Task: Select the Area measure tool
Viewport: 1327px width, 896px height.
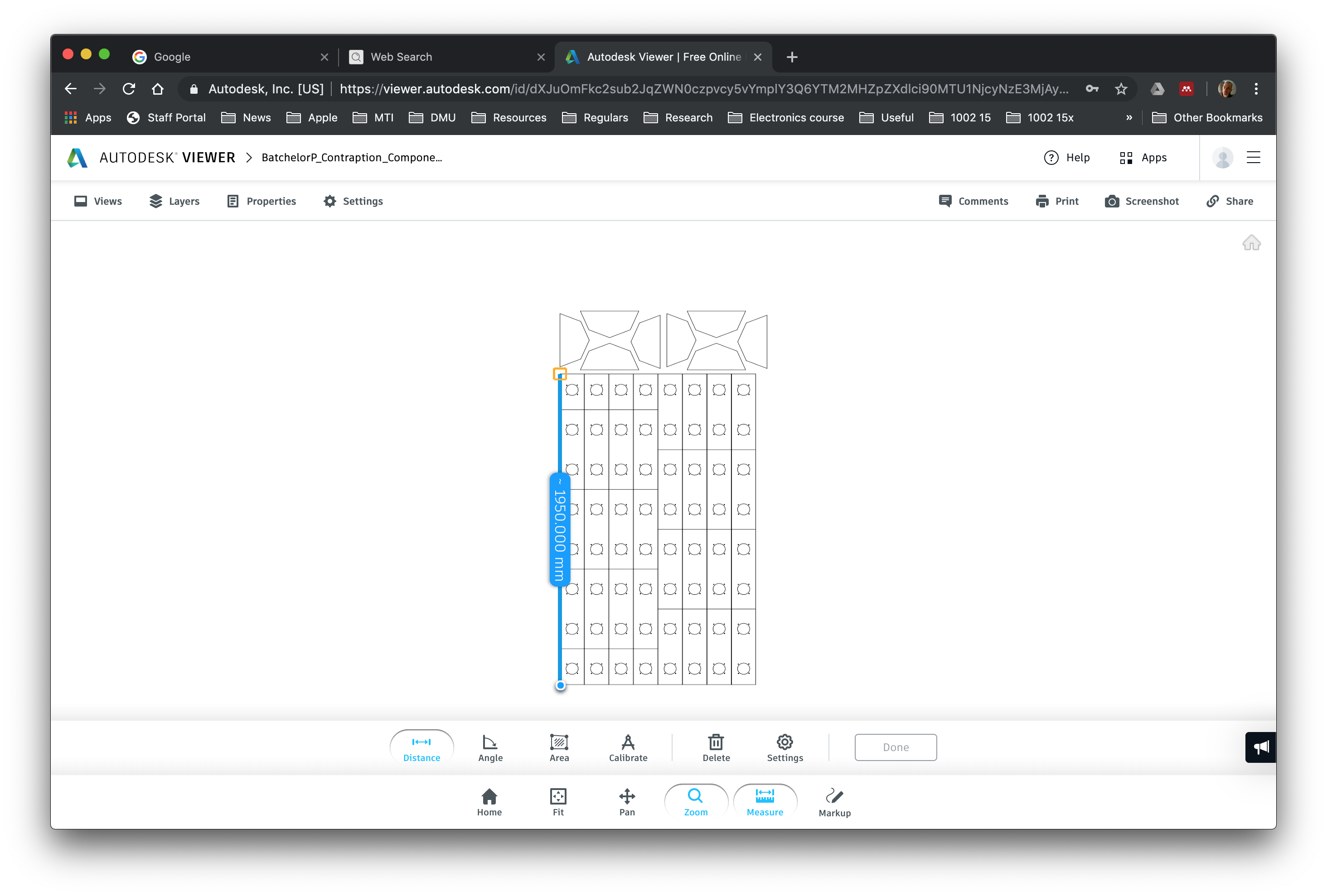Action: [x=559, y=747]
